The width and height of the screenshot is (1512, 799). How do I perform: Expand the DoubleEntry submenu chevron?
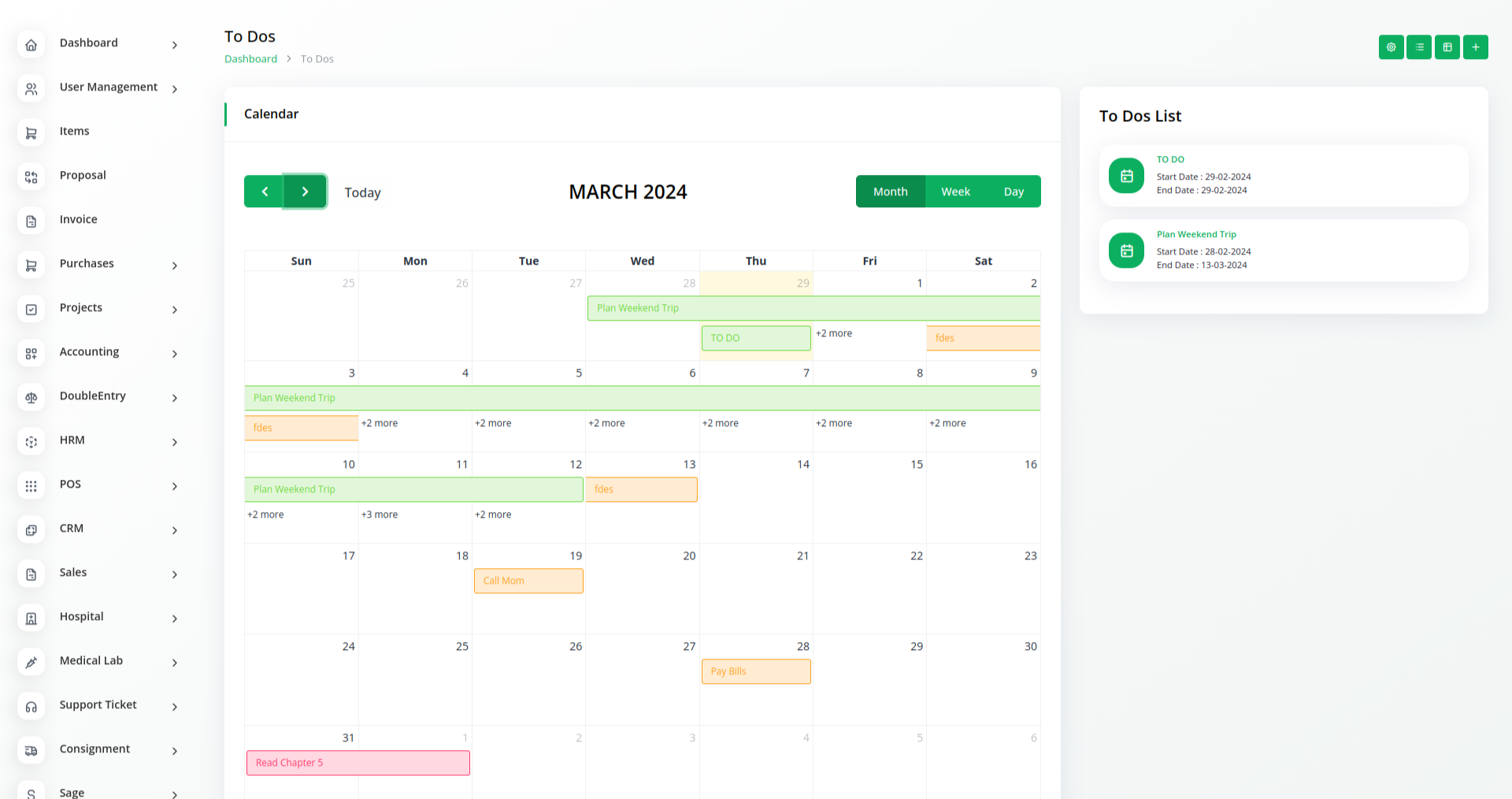[175, 398]
